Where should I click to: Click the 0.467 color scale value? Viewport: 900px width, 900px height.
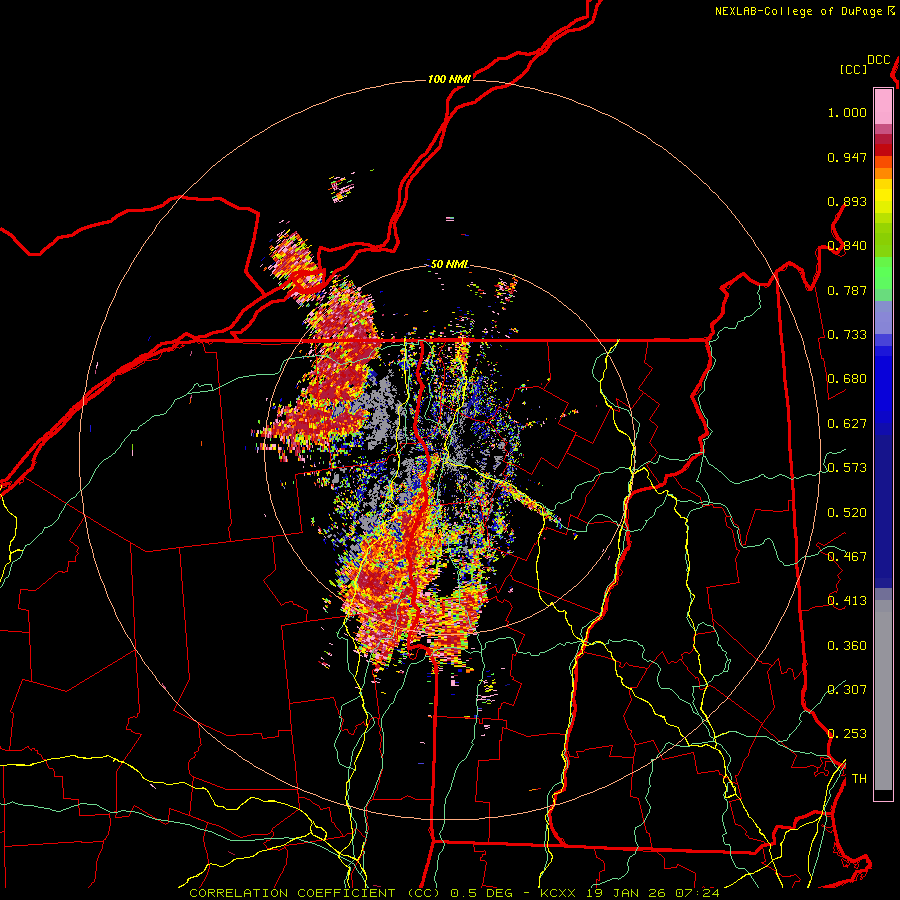847,557
